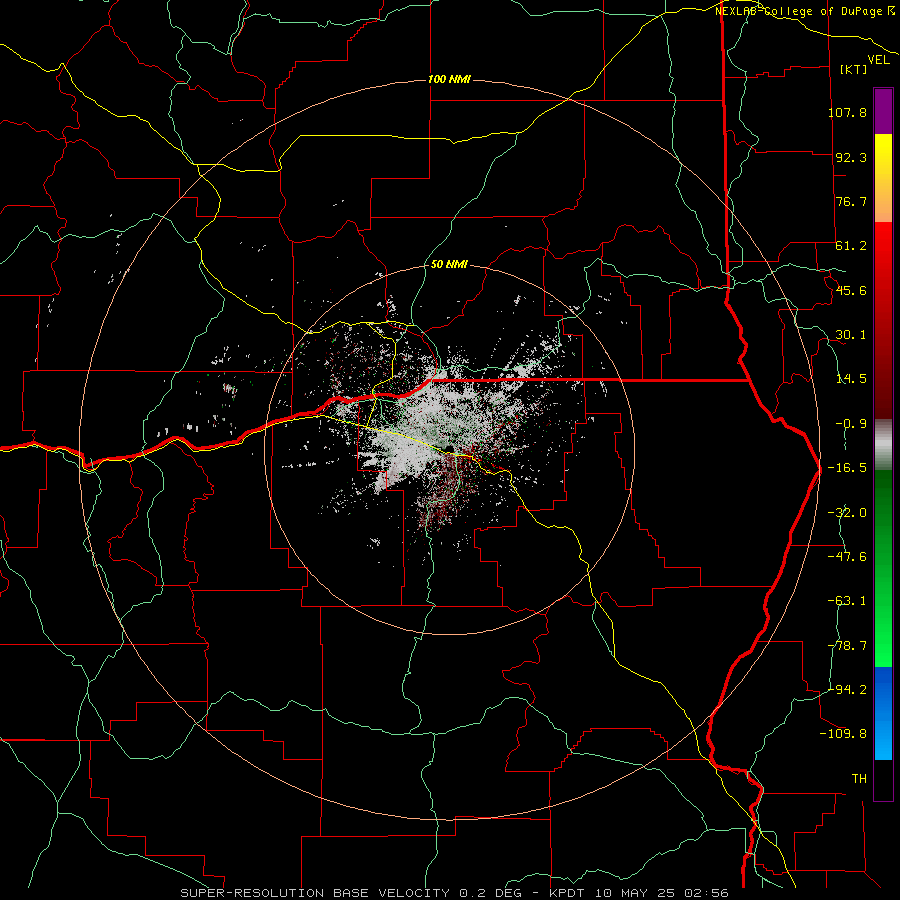Viewport: 900px width, 900px height.
Task: Click the -16.5 velocity scale value
Action: (x=847, y=468)
